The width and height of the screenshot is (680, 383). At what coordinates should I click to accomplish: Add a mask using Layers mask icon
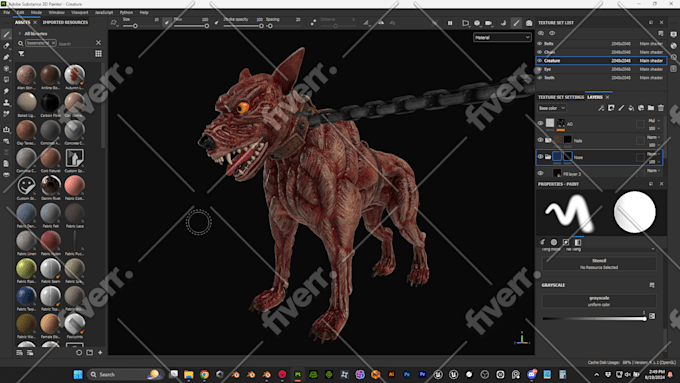(x=611, y=108)
